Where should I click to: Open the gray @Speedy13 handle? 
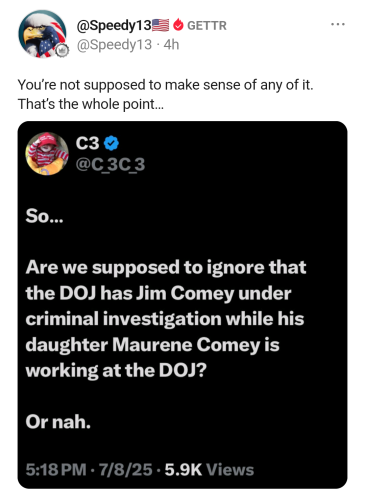[x=114, y=45]
